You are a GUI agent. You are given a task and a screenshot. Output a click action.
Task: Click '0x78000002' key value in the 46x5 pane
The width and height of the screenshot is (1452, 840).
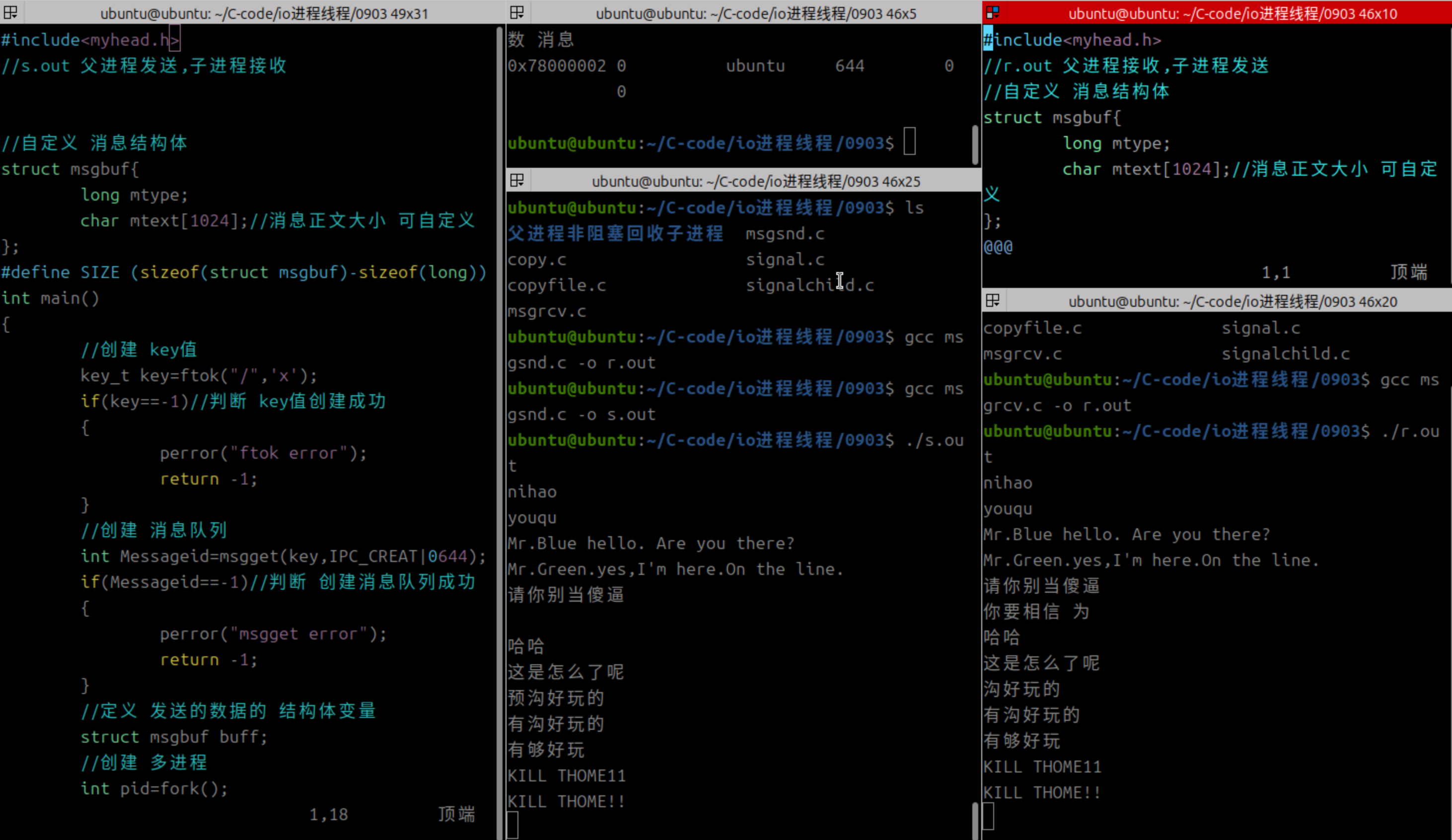[557, 66]
